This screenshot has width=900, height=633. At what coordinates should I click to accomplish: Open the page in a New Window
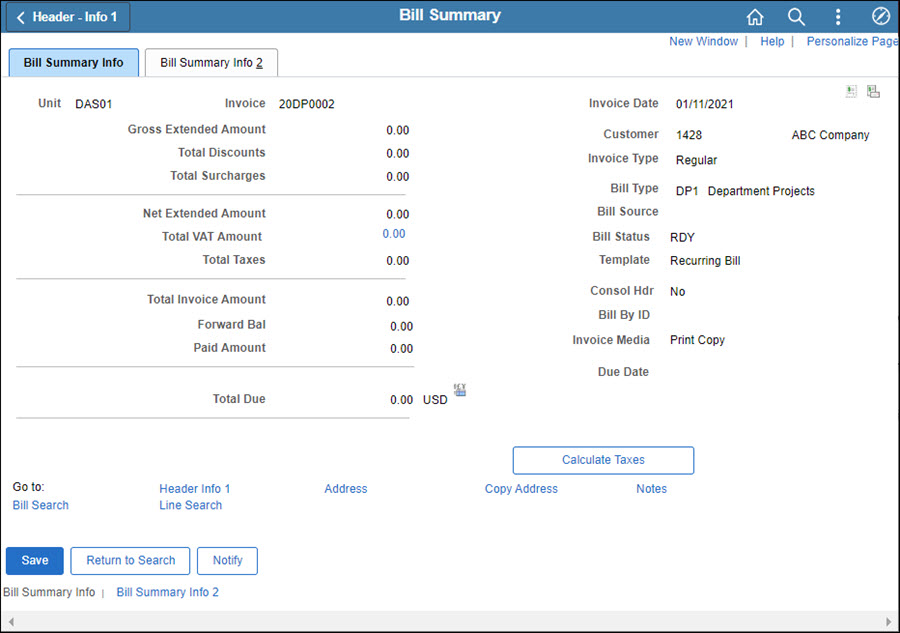(x=703, y=41)
